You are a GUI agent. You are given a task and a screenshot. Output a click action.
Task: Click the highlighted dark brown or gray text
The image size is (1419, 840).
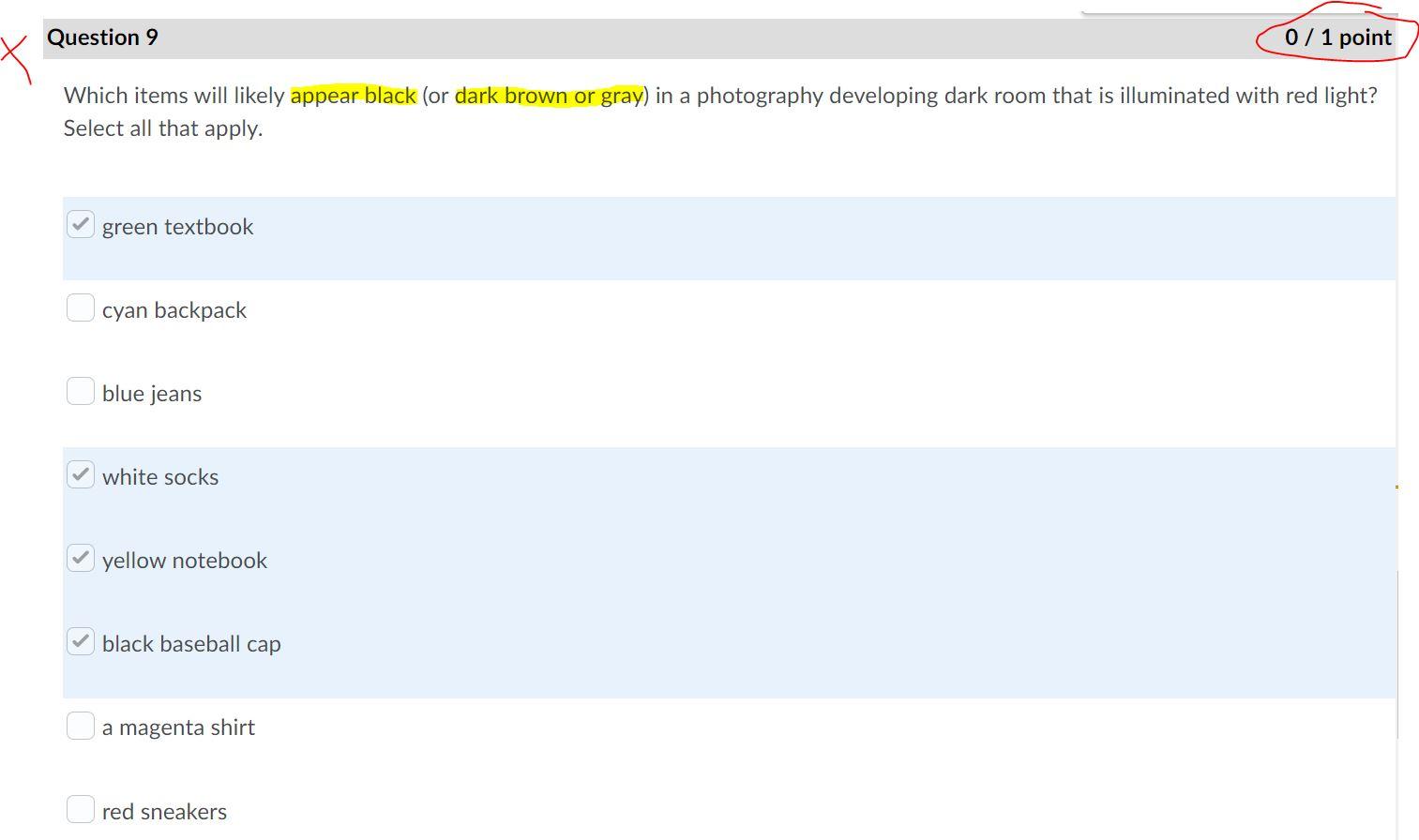(x=550, y=96)
